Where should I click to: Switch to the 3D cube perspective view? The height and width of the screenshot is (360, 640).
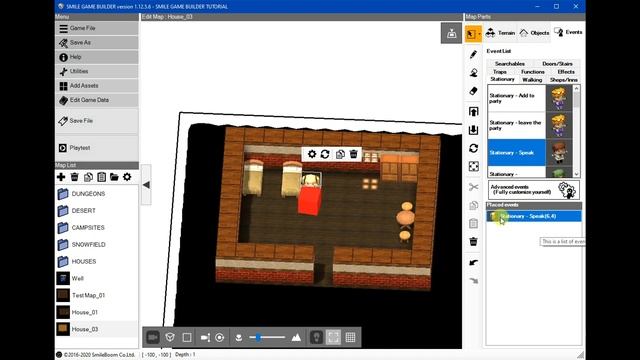pyautogui.click(x=170, y=337)
